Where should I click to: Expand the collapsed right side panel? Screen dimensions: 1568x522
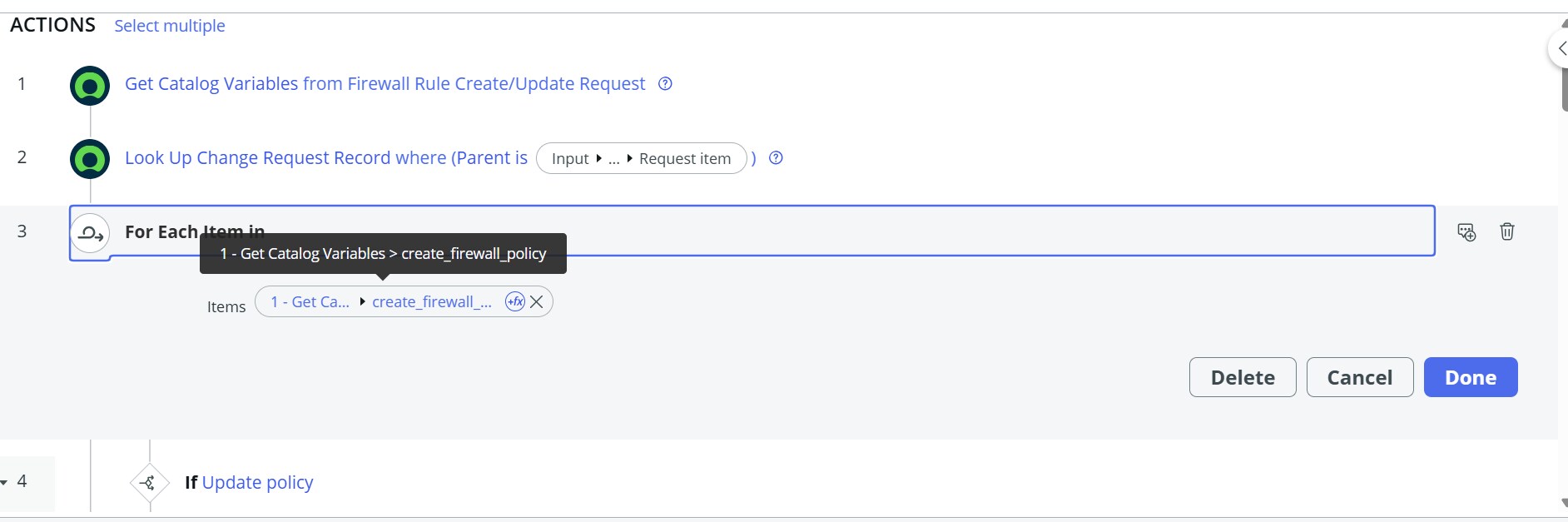(x=1559, y=48)
